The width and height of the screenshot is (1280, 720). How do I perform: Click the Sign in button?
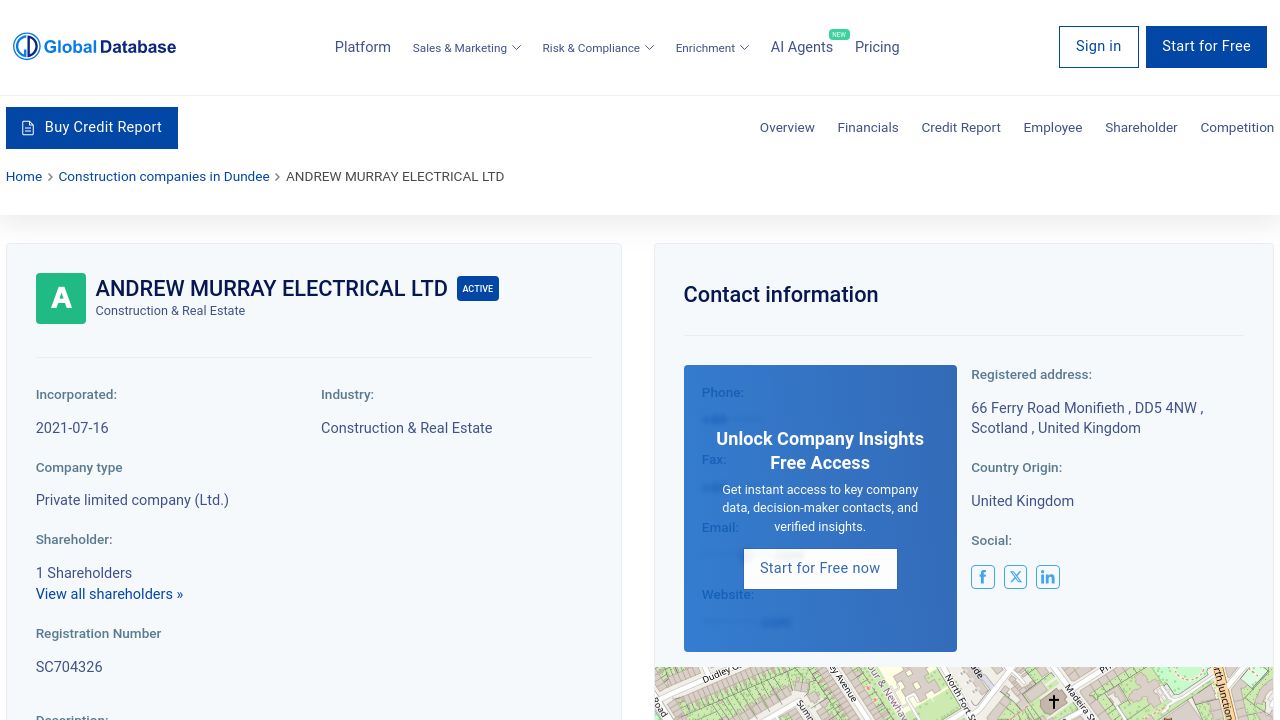[1099, 47]
